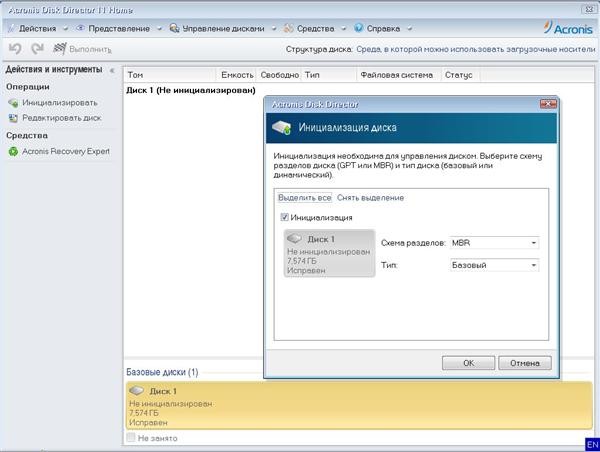This screenshot has width=600, height=452.
Task: Choose Редактировать диск operation link
Action: click(x=62, y=118)
